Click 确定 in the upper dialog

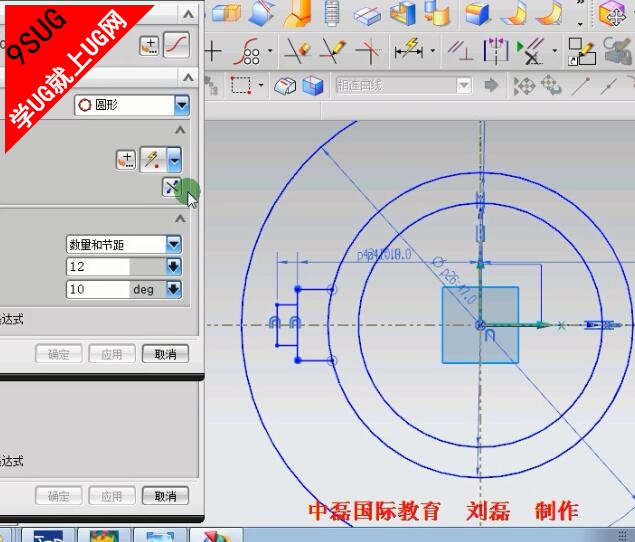point(59,354)
